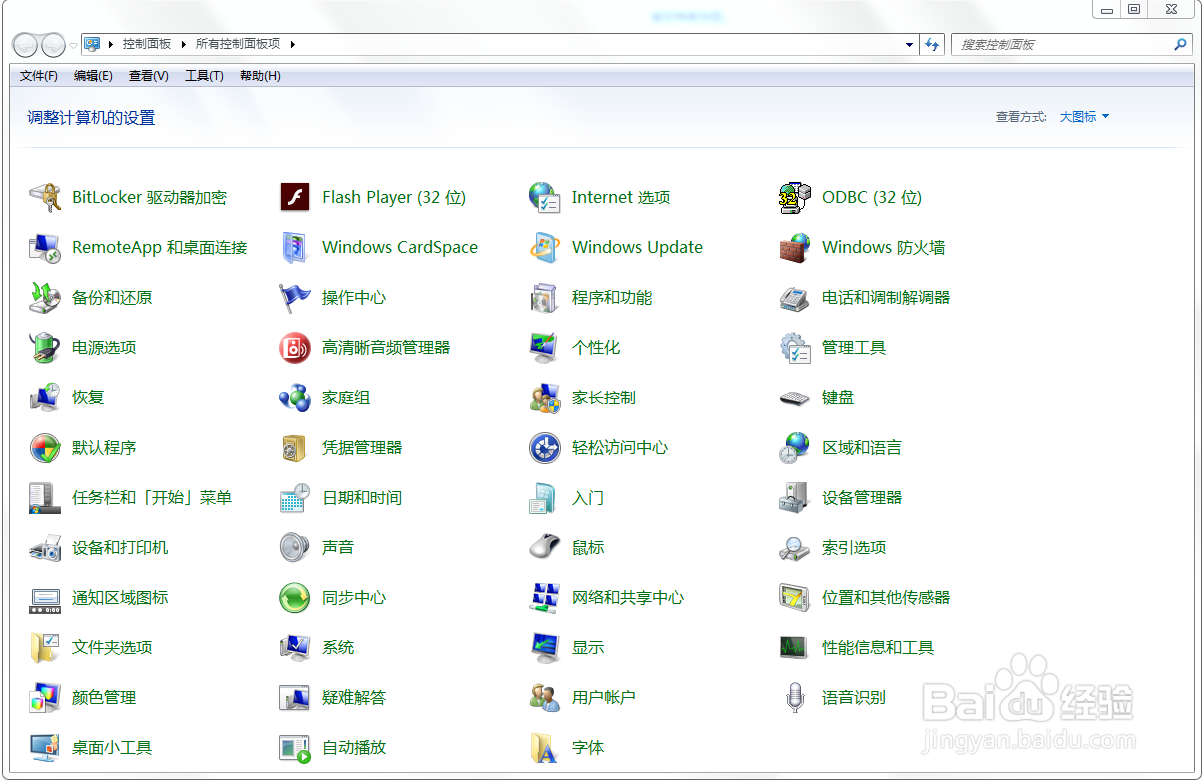Open the 管理工具 gear icon
Viewport: 1202px width, 781px height.
pos(795,347)
